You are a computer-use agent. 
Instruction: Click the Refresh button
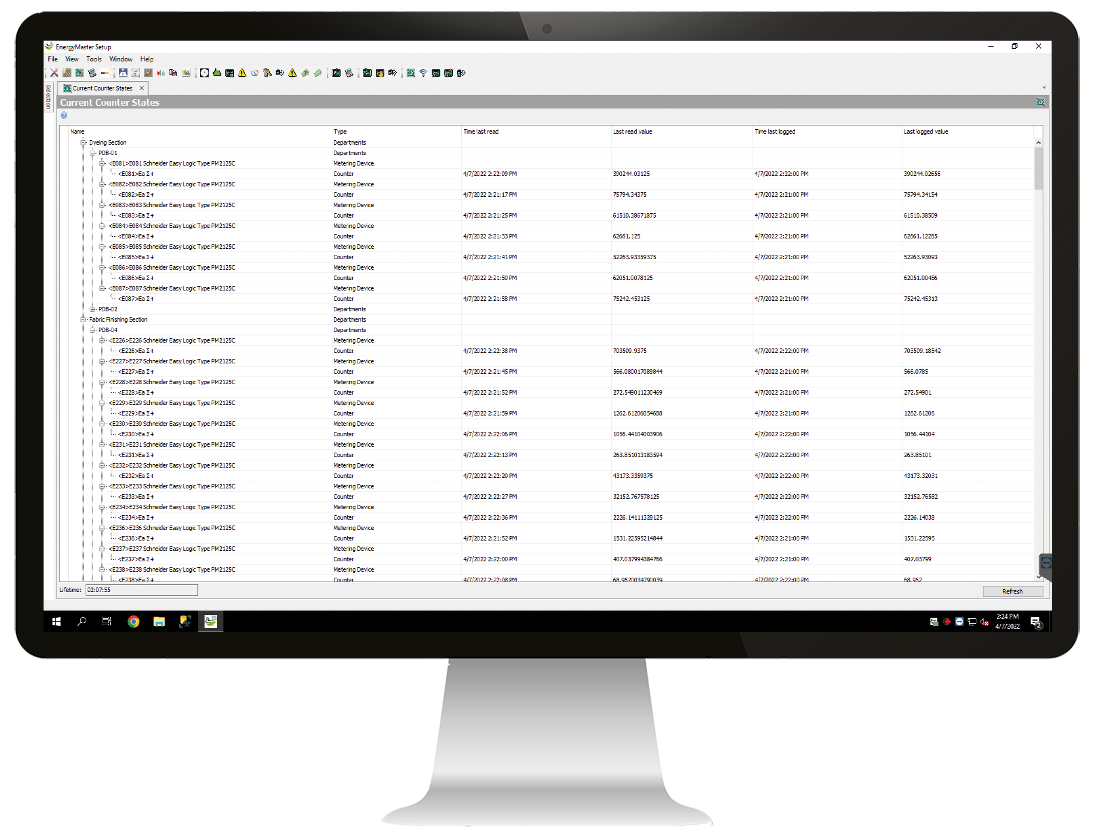click(1012, 591)
